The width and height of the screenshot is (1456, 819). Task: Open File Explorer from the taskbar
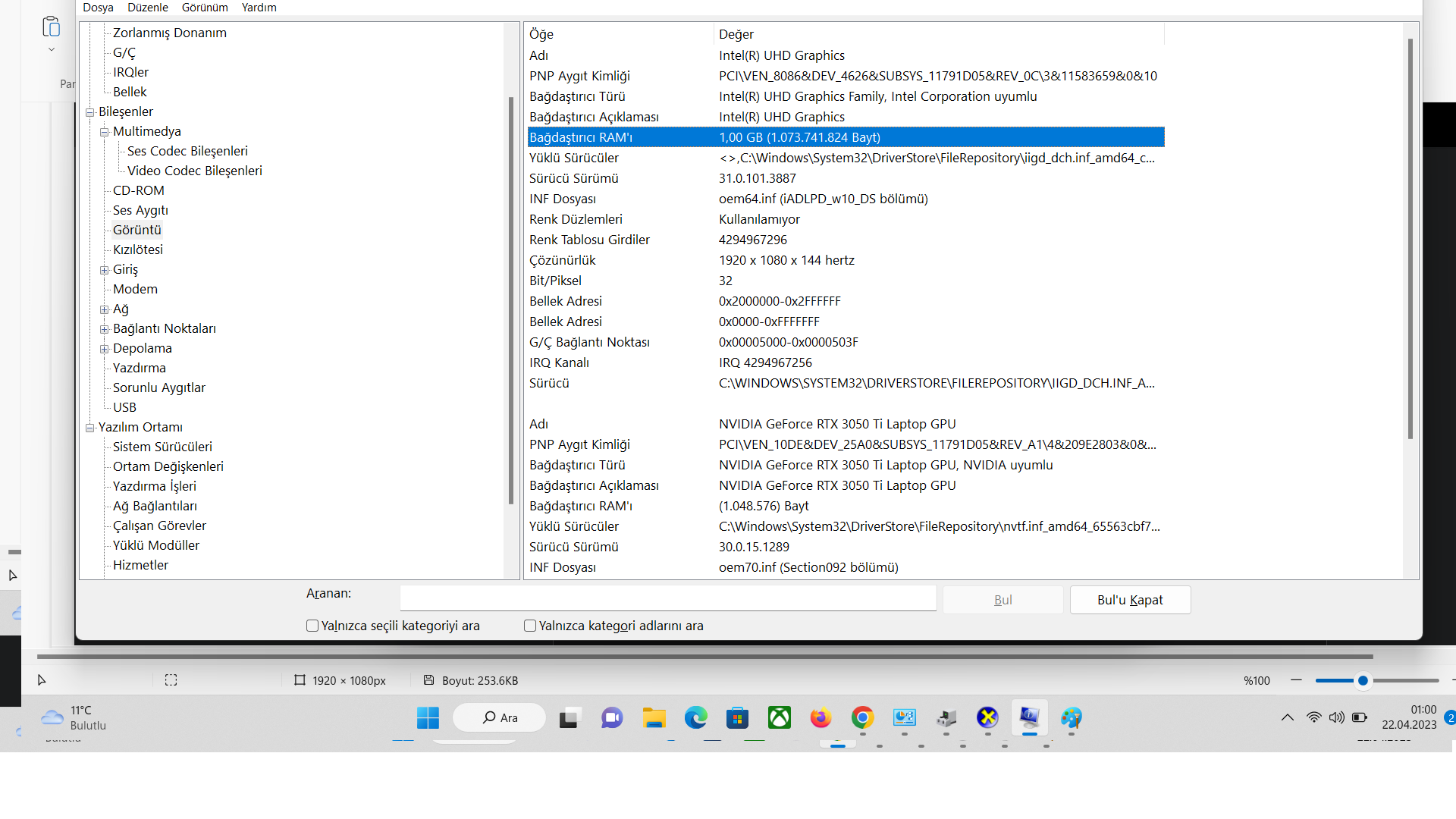654,717
